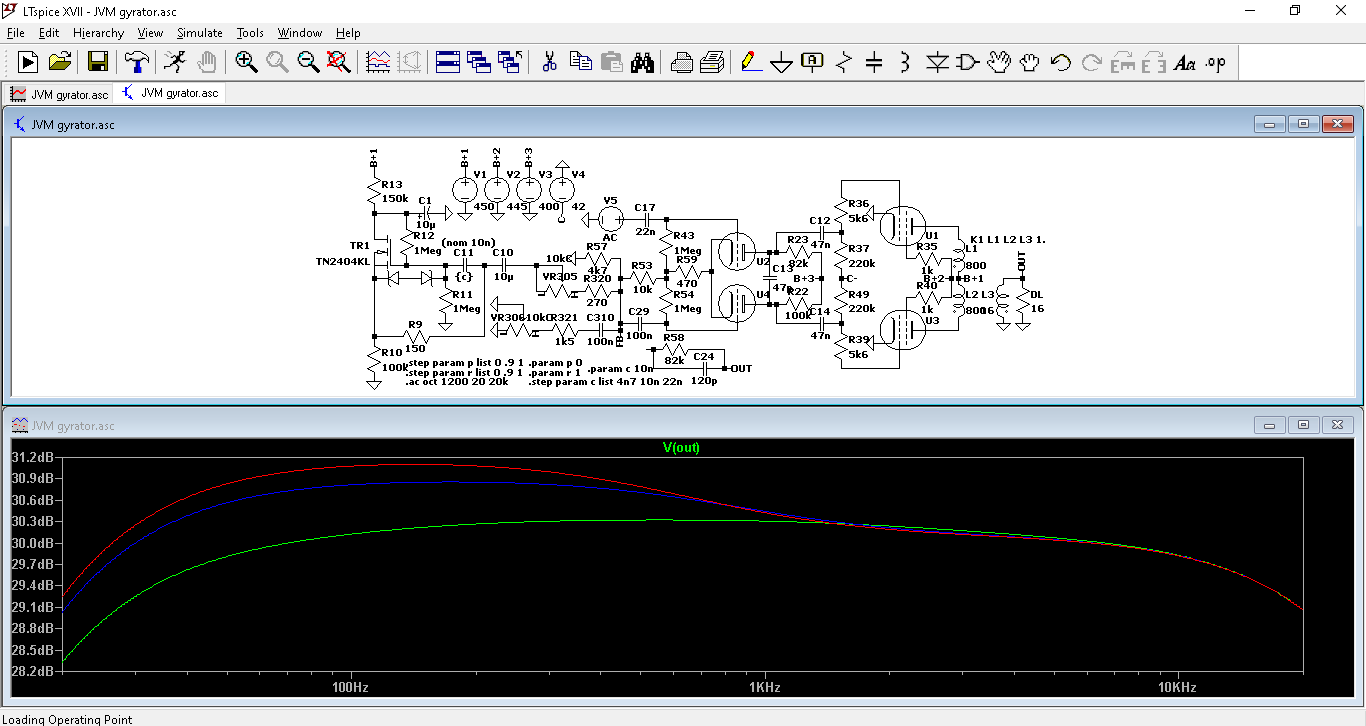Click the 100Hz frequency axis label

tap(350, 689)
